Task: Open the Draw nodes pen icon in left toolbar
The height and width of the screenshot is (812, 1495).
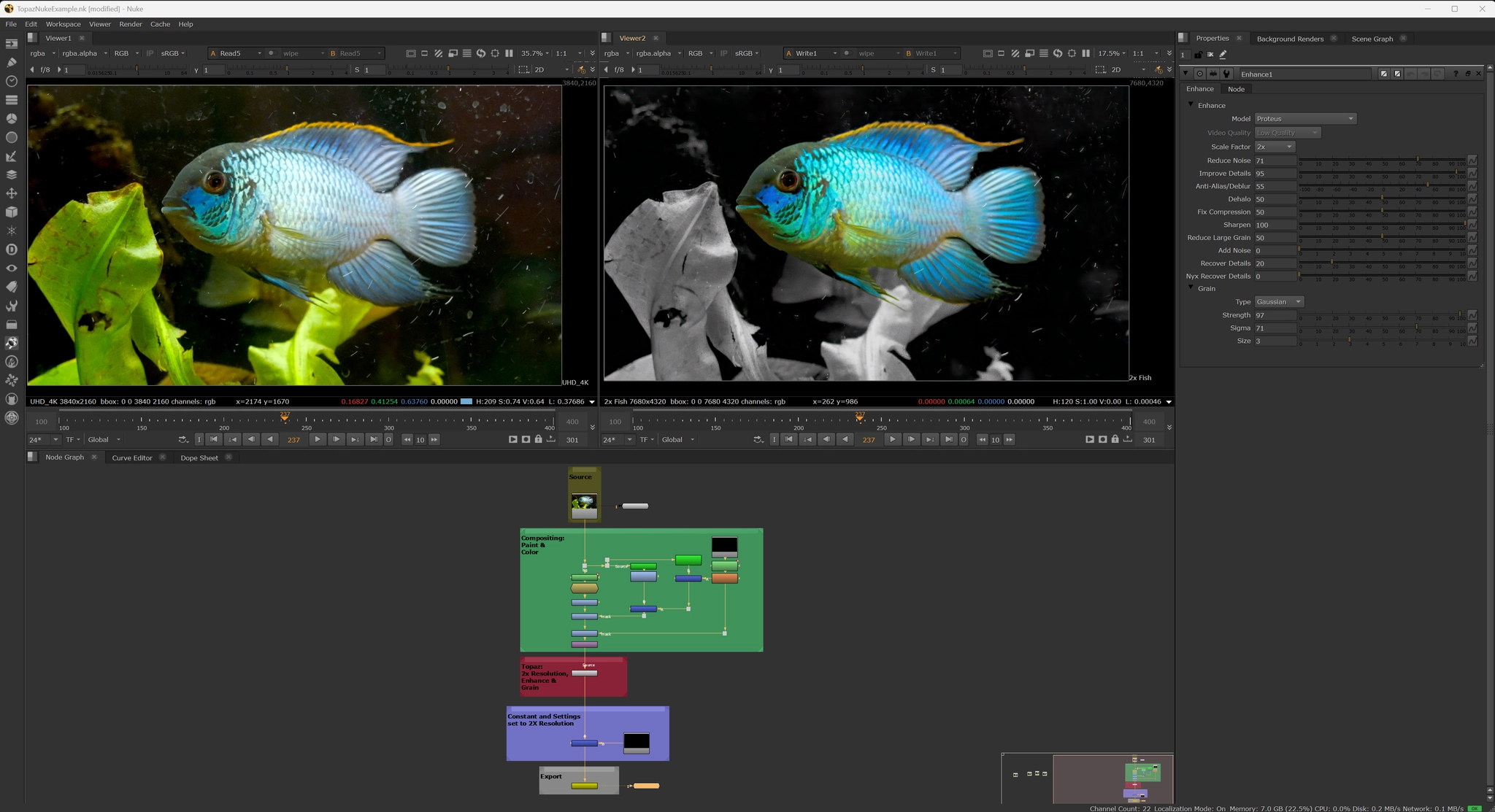Action: pyautogui.click(x=12, y=62)
